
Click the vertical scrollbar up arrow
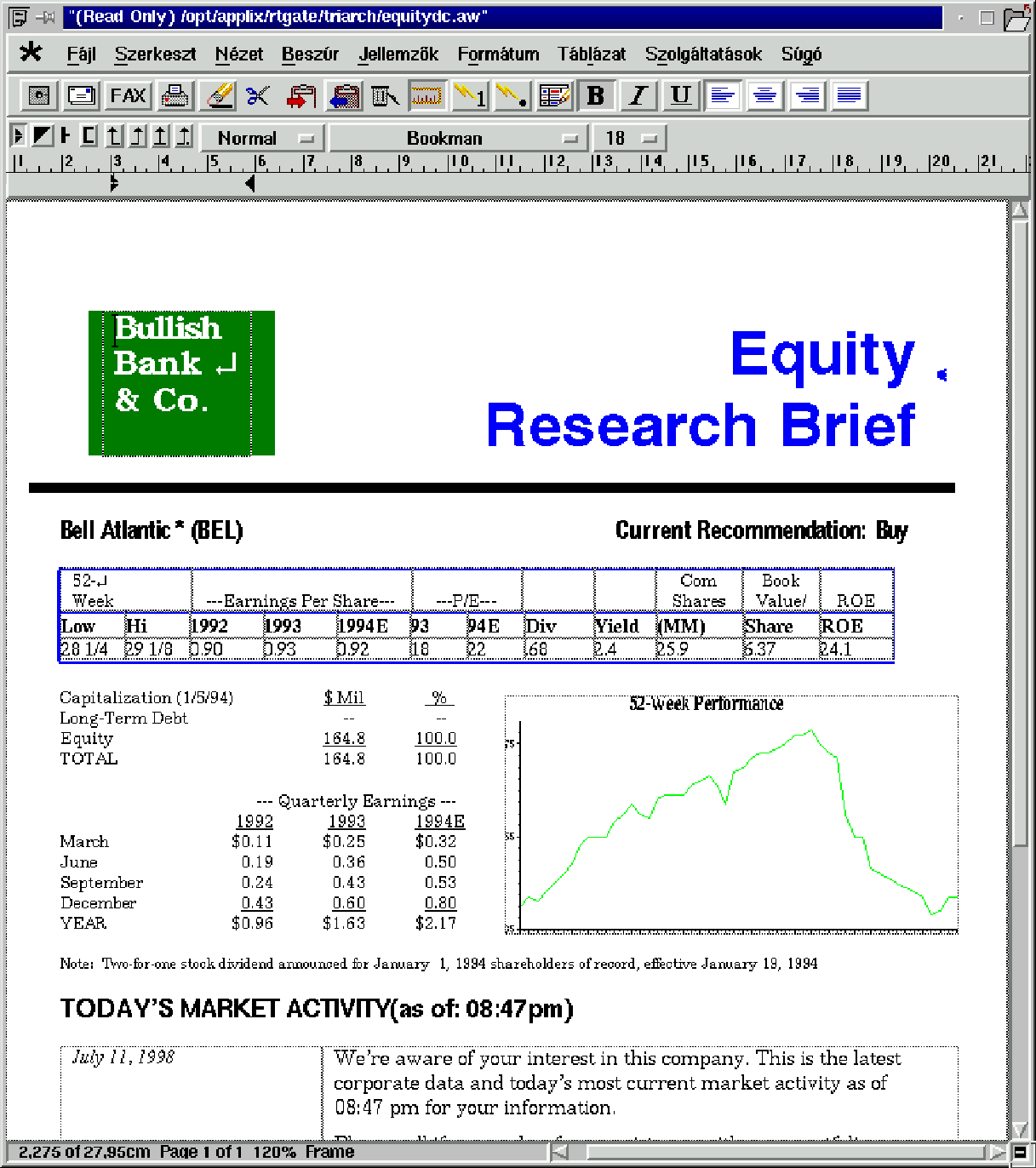click(x=1020, y=210)
